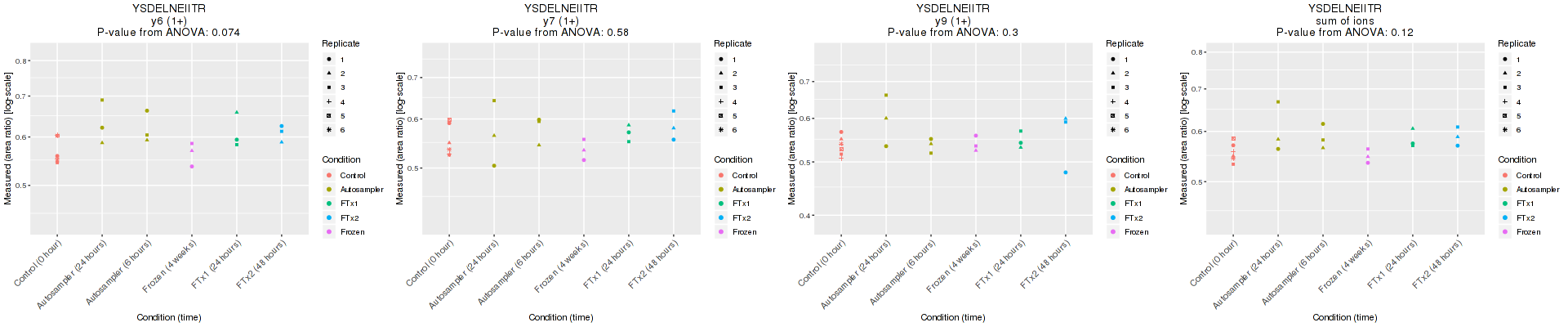1568x327 pixels.
Task: Click highest Autosampler (24 hours) point in y9 plot
Action: point(886,96)
